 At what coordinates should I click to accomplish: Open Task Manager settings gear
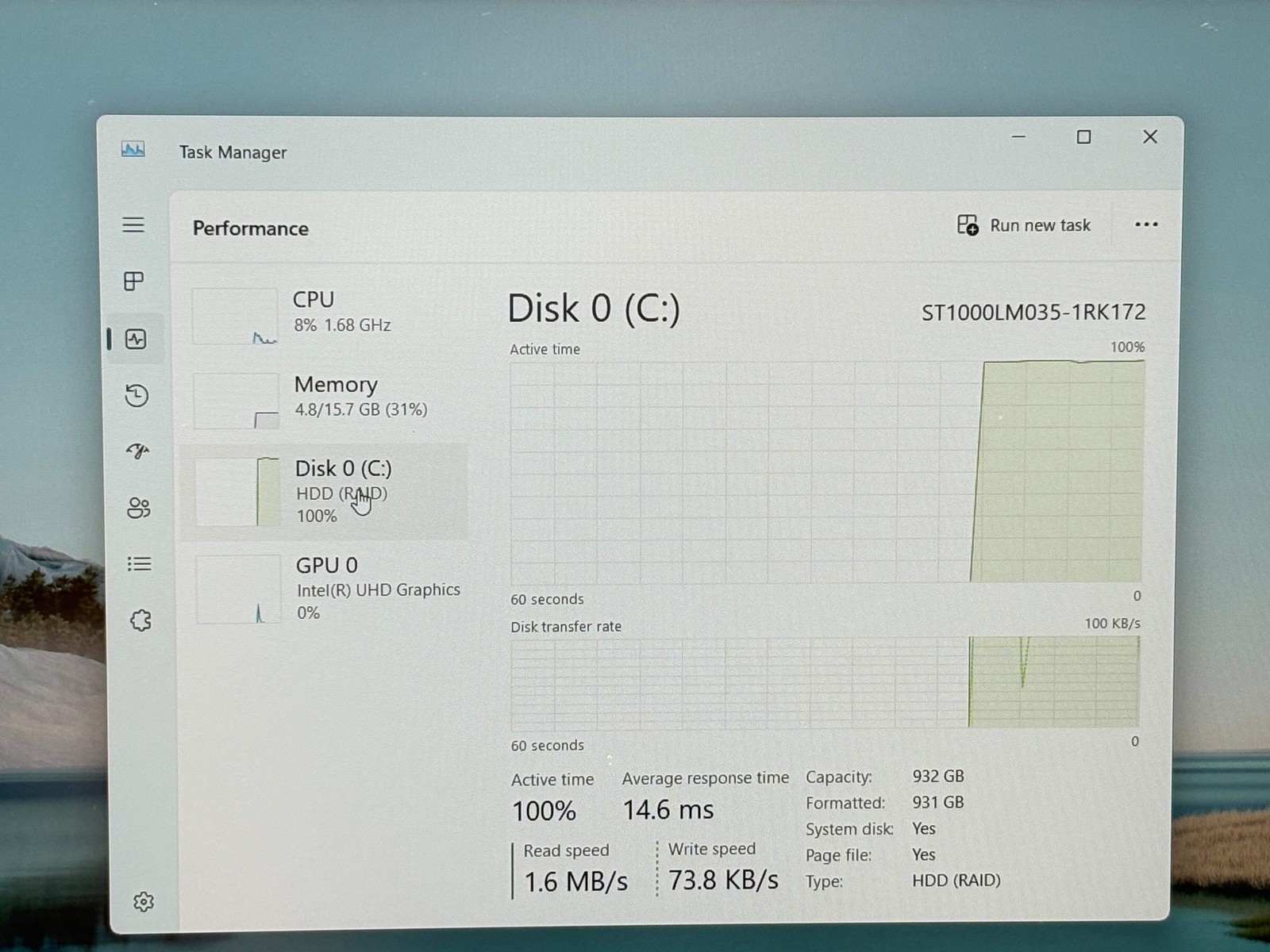pyautogui.click(x=144, y=901)
